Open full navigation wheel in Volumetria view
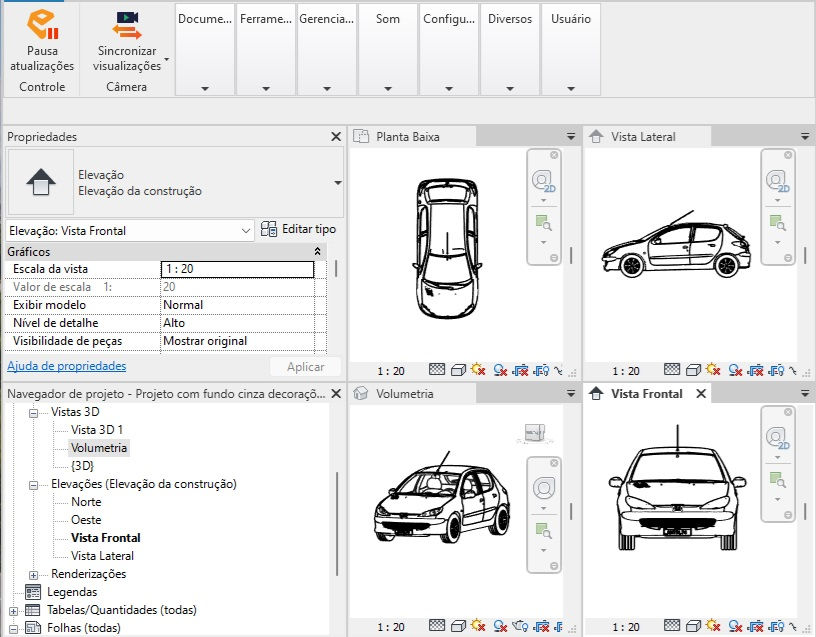Viewport: 816px width, 637px height. 544,488
